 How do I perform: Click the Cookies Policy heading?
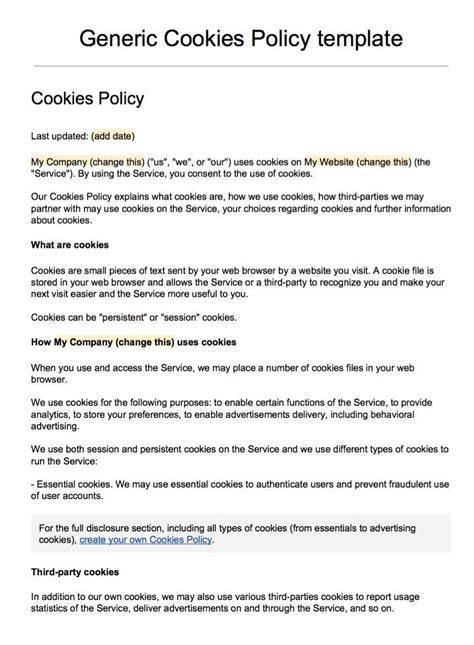click(87, 99)
